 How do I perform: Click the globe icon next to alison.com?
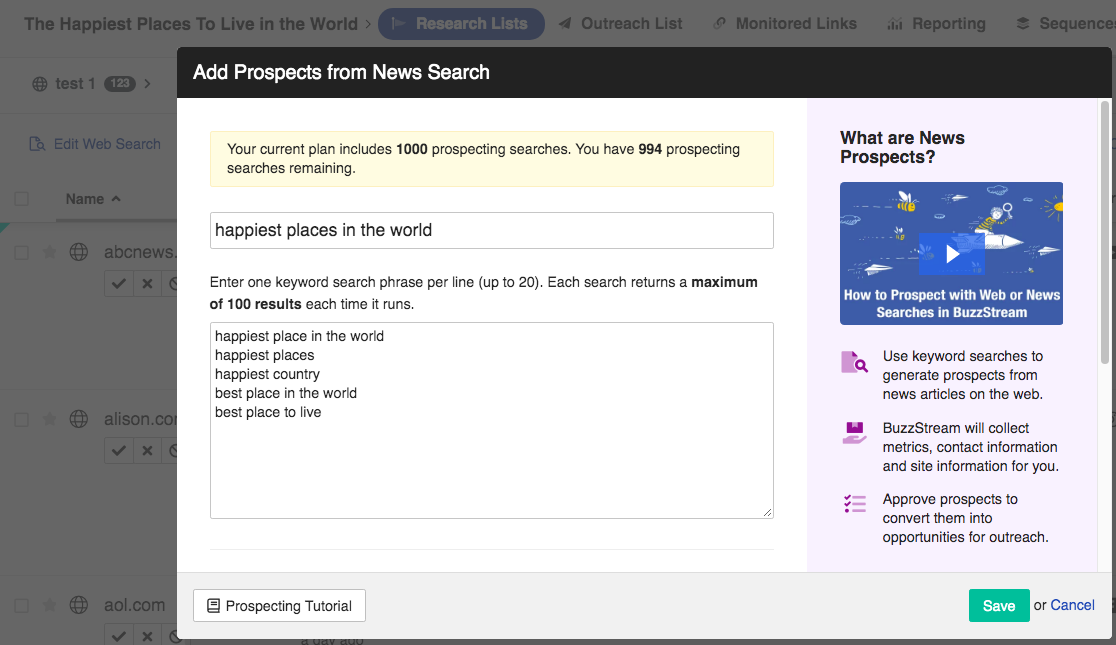click(x=79, y=419)
